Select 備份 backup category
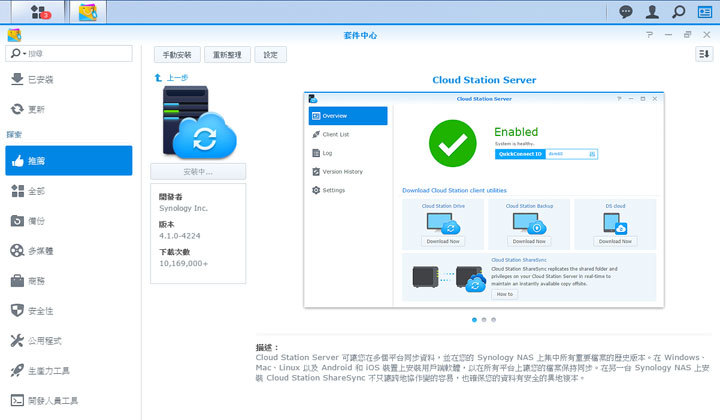Viewport: 720px width, 420px height. [69, 221]
